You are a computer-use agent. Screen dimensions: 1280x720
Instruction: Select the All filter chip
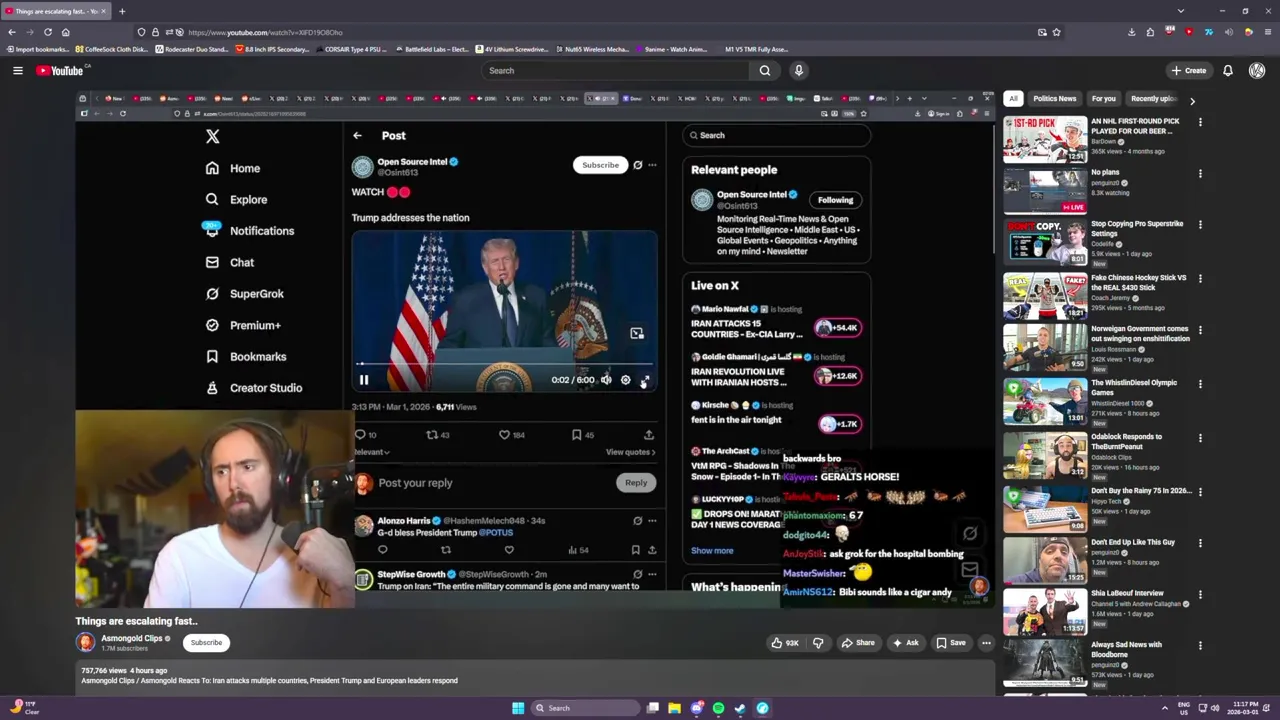1013,99
